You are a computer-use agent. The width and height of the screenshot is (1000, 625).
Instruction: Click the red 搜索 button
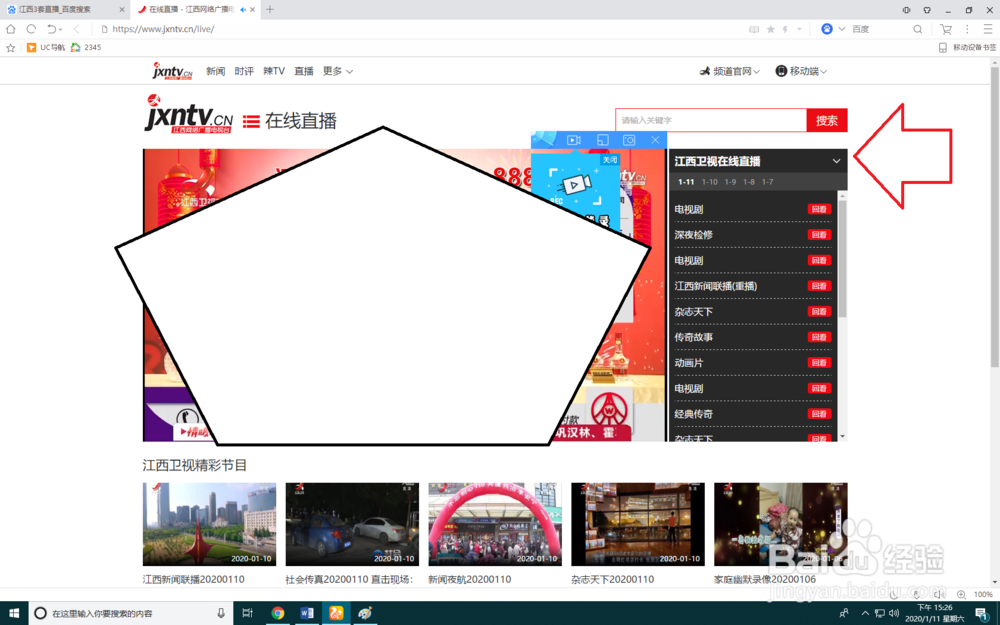(x=827, y=120)
